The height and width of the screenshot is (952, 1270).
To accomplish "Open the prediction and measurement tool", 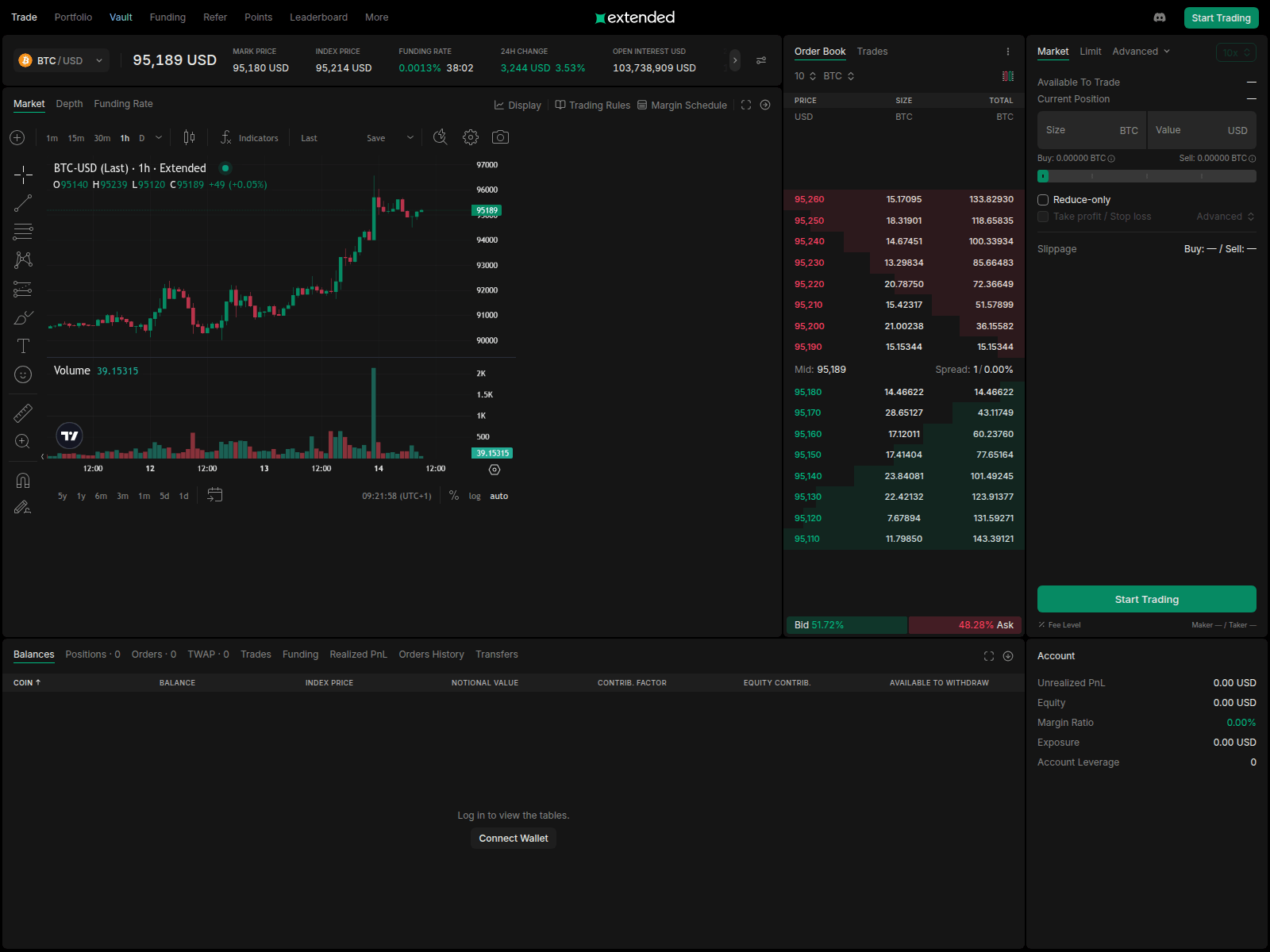I will pyautogui.click(x=23, y=289).
